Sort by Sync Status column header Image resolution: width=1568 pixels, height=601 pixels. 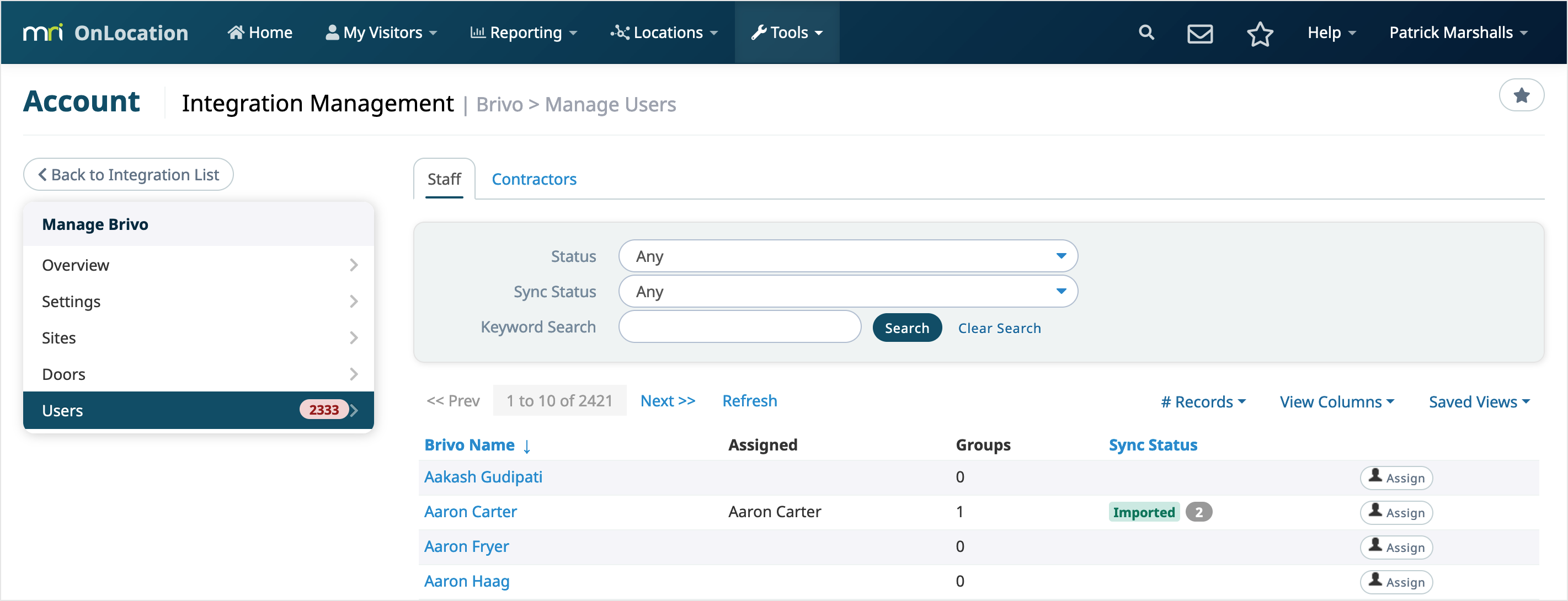(1152, 444)
